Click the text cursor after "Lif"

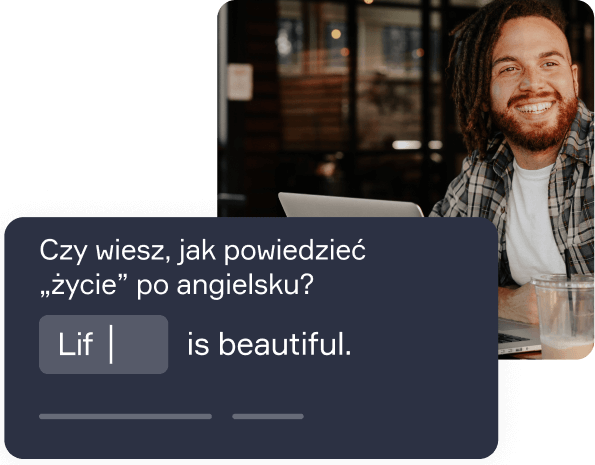click(111, 344)
